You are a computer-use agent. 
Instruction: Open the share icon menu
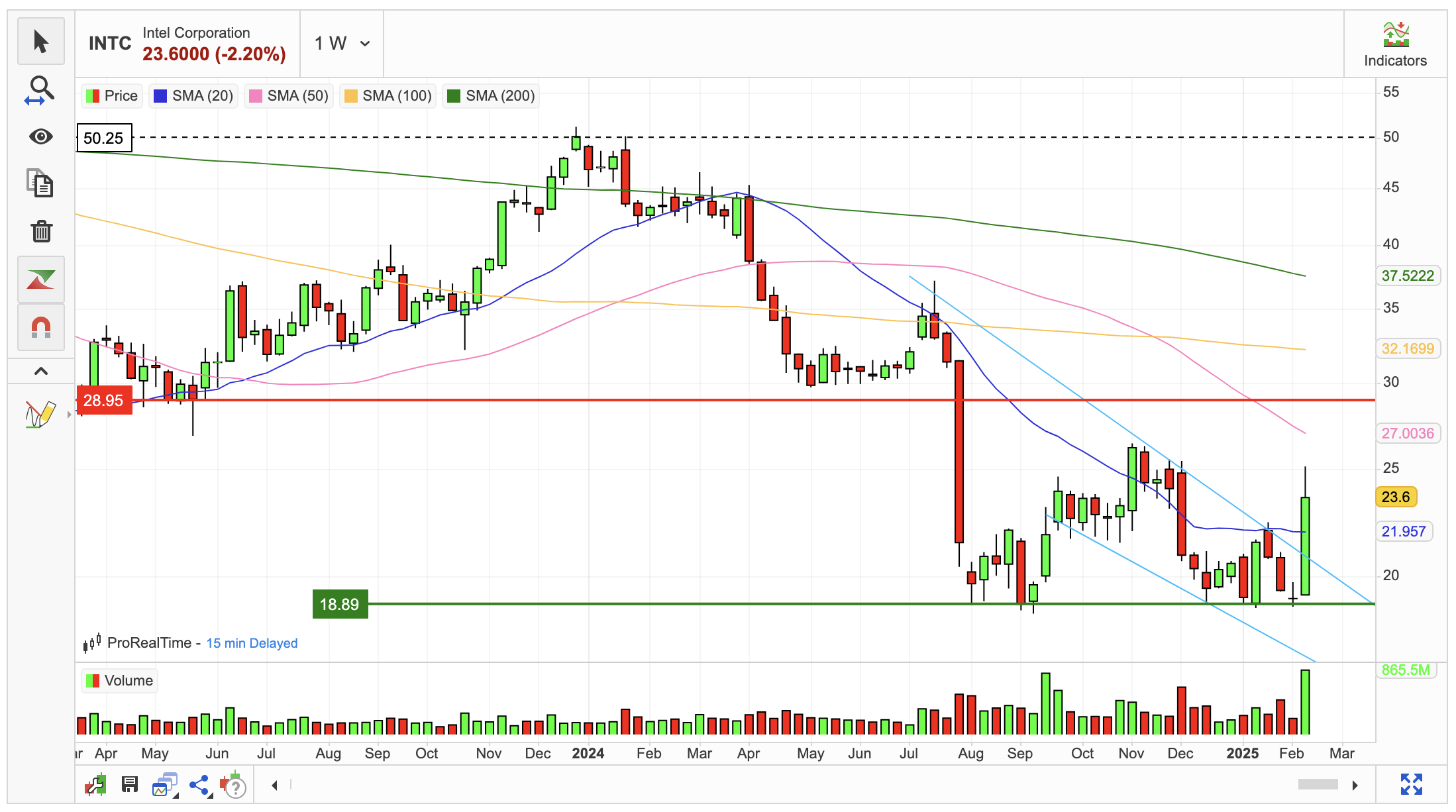click(199, 786)
